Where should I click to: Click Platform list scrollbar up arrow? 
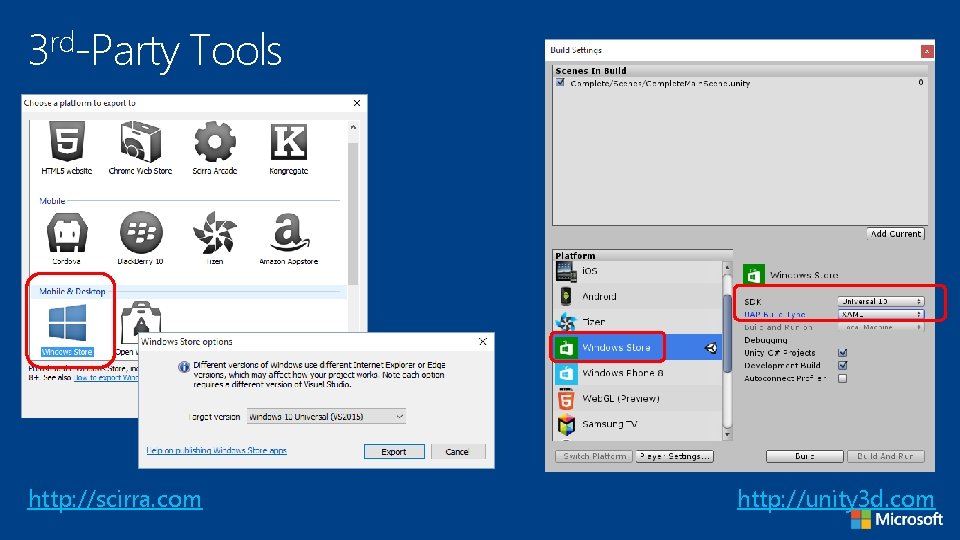tap(727, 267)
